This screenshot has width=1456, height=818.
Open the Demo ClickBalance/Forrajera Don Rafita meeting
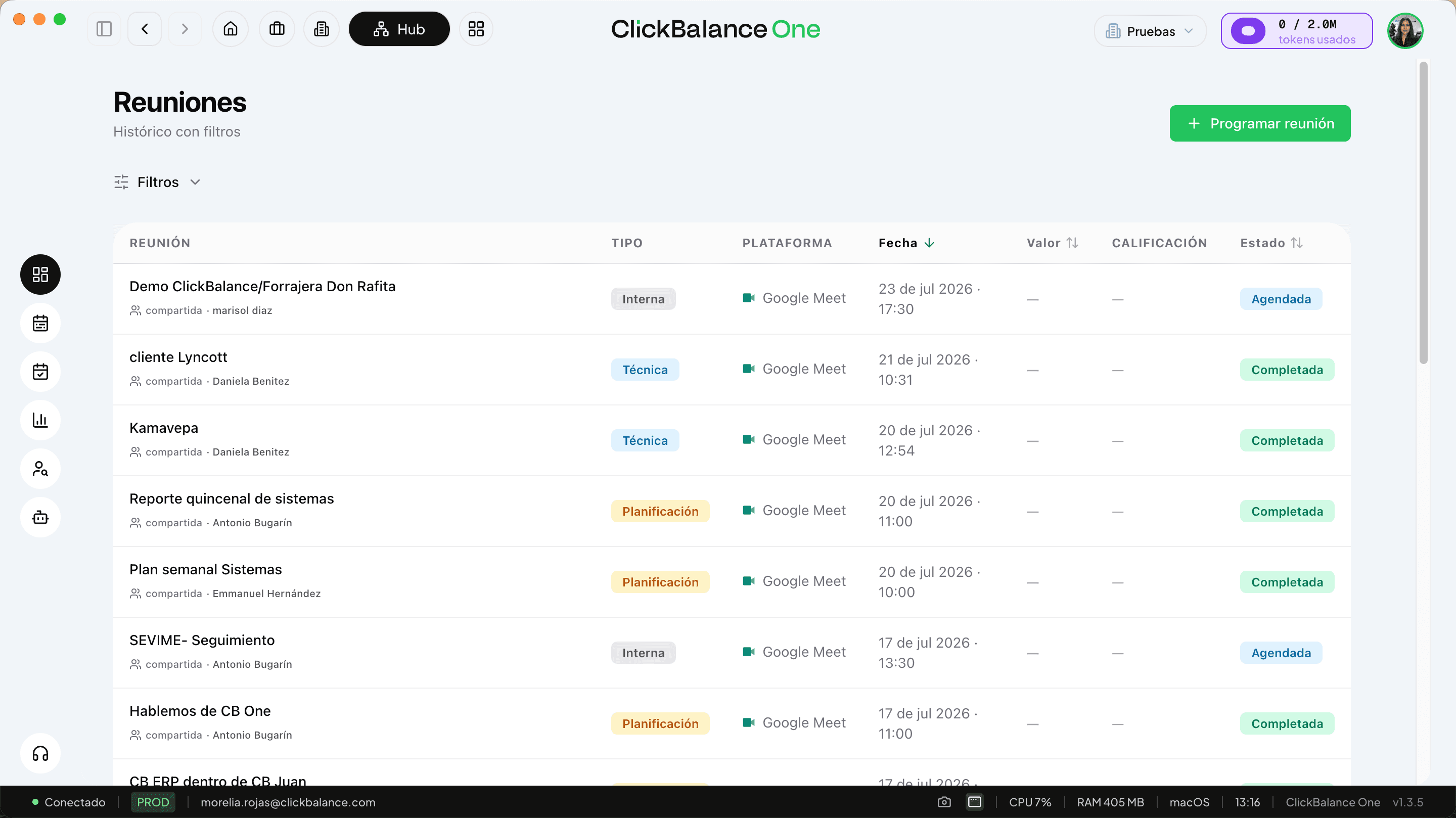262,287
